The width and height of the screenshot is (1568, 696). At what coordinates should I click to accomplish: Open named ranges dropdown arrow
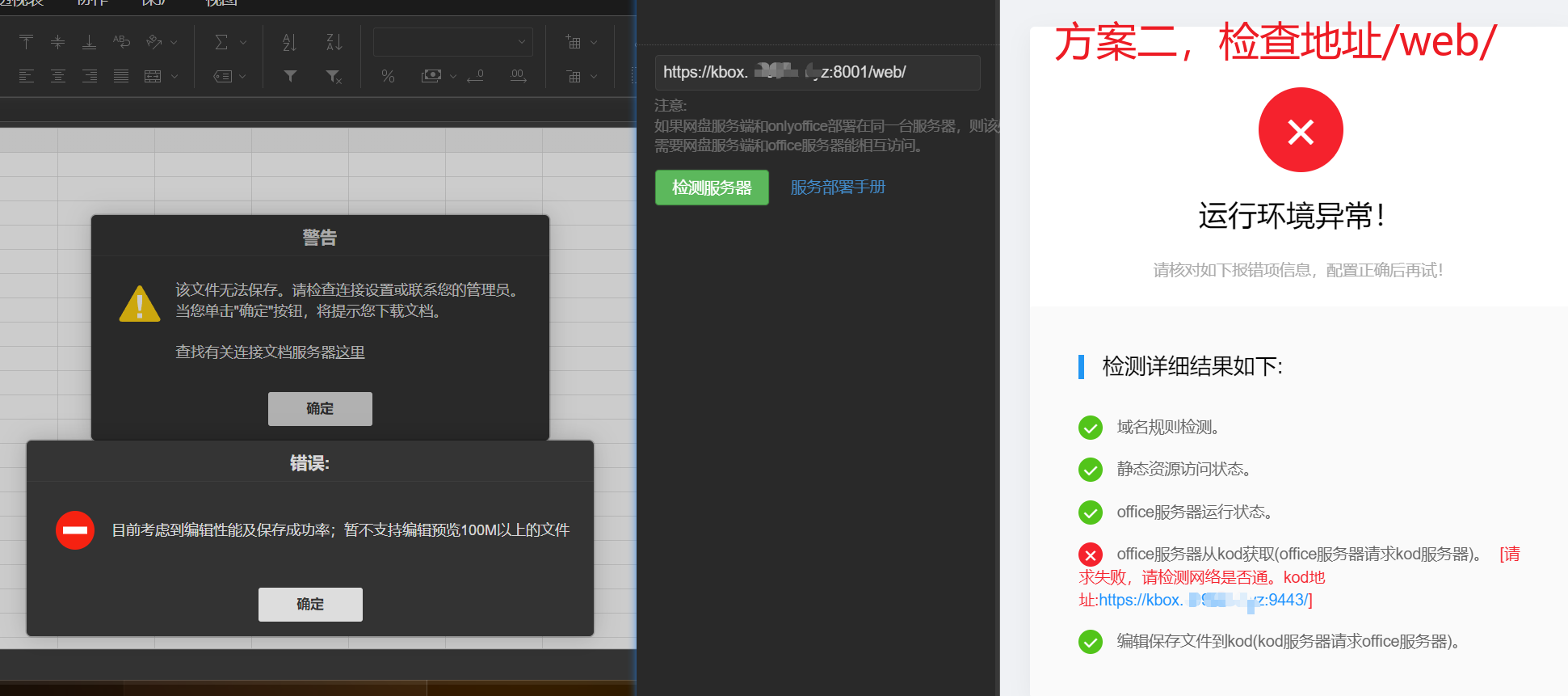[242, 77]
